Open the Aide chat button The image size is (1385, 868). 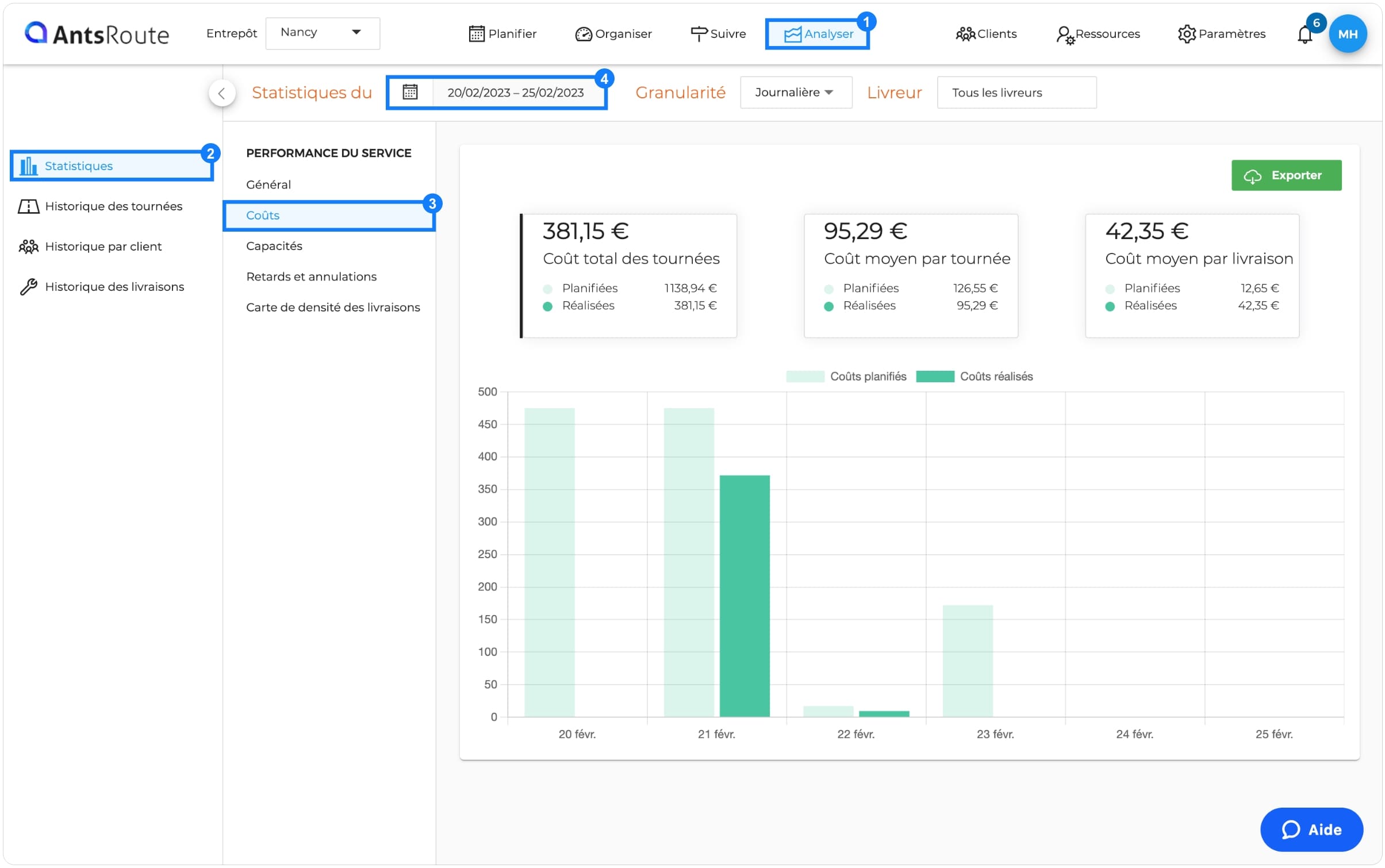(x=1311, y=829)
